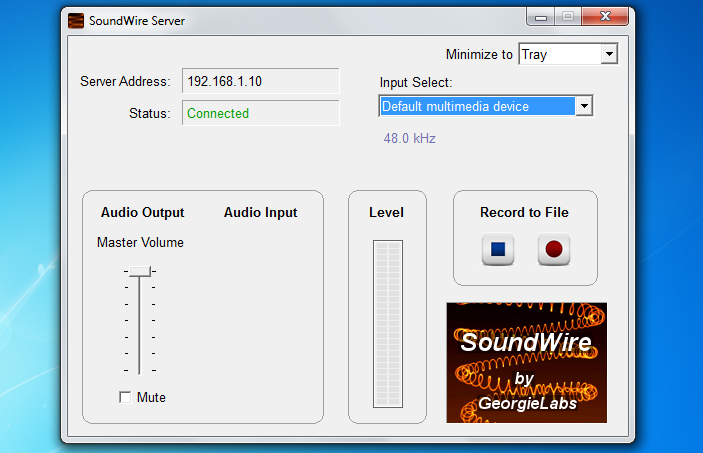The height and width of the screenshot is (453, 703).
Task: Select the Audio Input heading
Action: pos(260,213)
